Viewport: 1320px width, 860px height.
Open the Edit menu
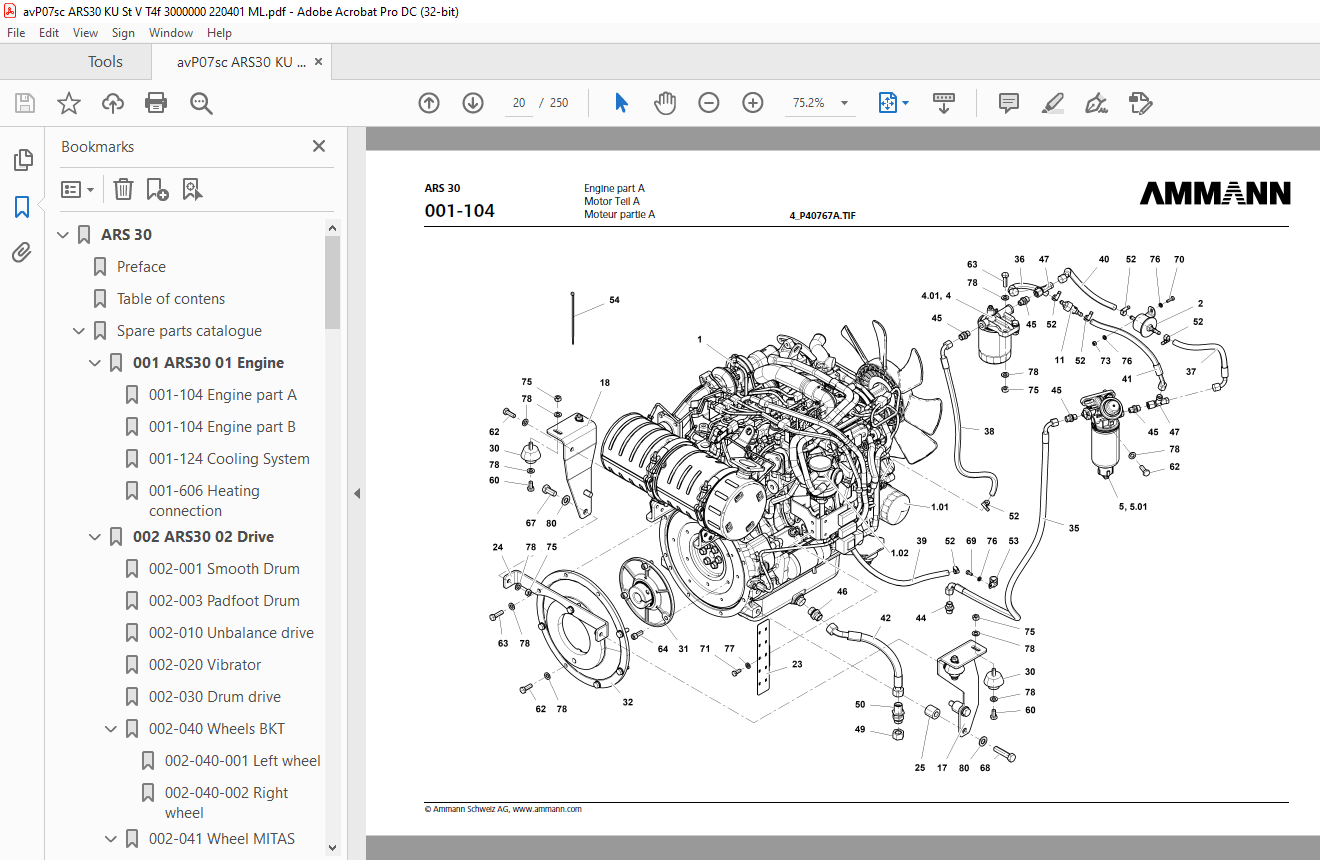(49, 33)
